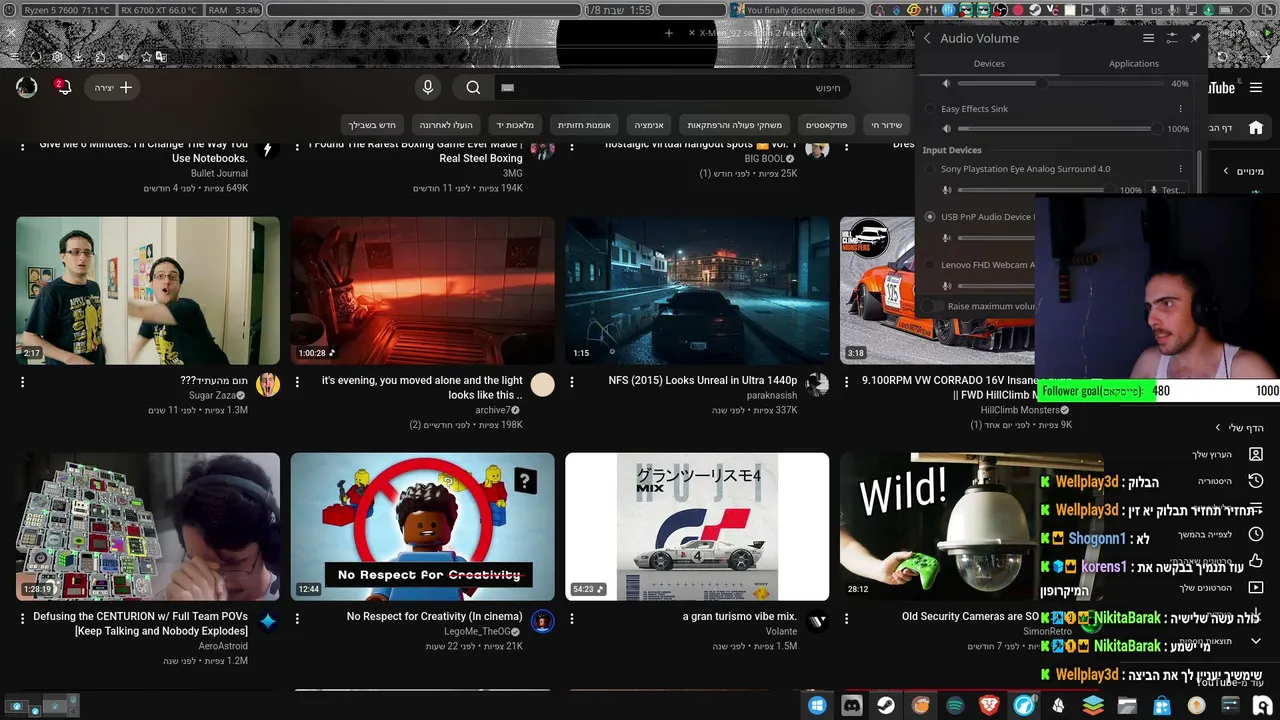Open the red-lit evening room video thumbnail
Viewport: 1280px width, 720px height.
pos(423,291)
